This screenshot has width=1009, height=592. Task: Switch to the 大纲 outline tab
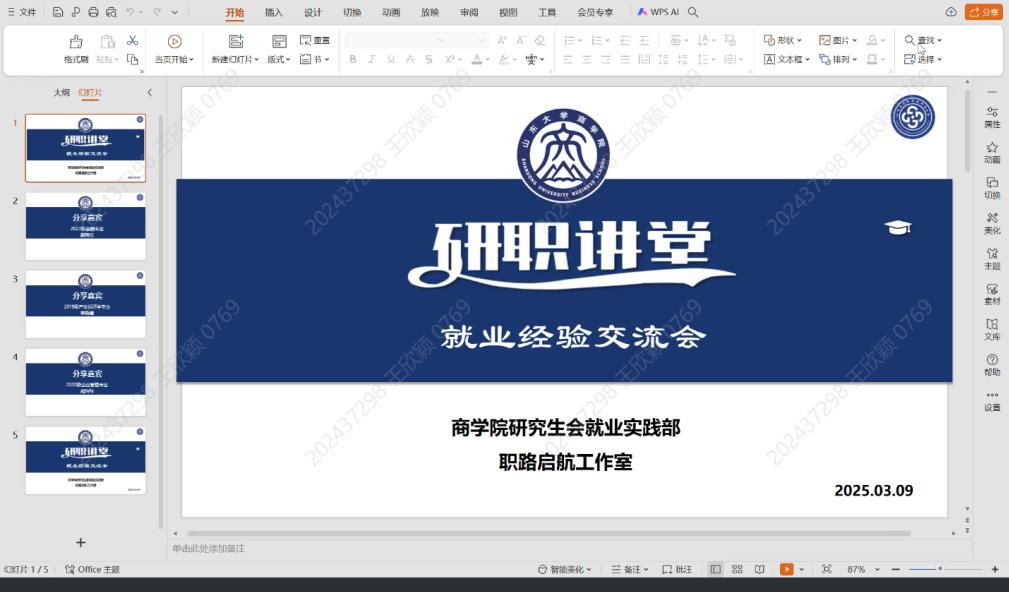tap(62, 92)
